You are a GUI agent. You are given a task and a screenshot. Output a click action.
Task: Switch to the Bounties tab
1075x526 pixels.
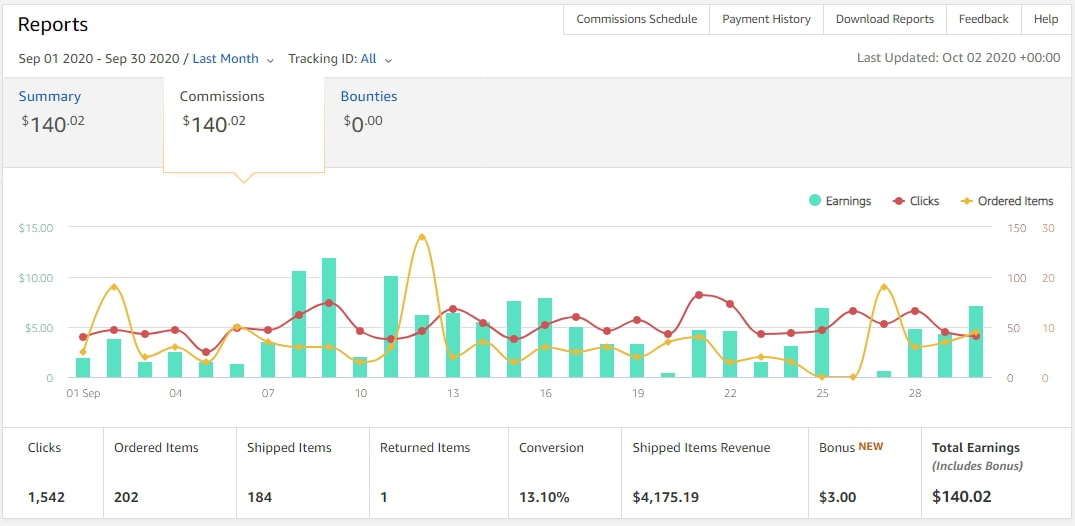click(369, 111)
